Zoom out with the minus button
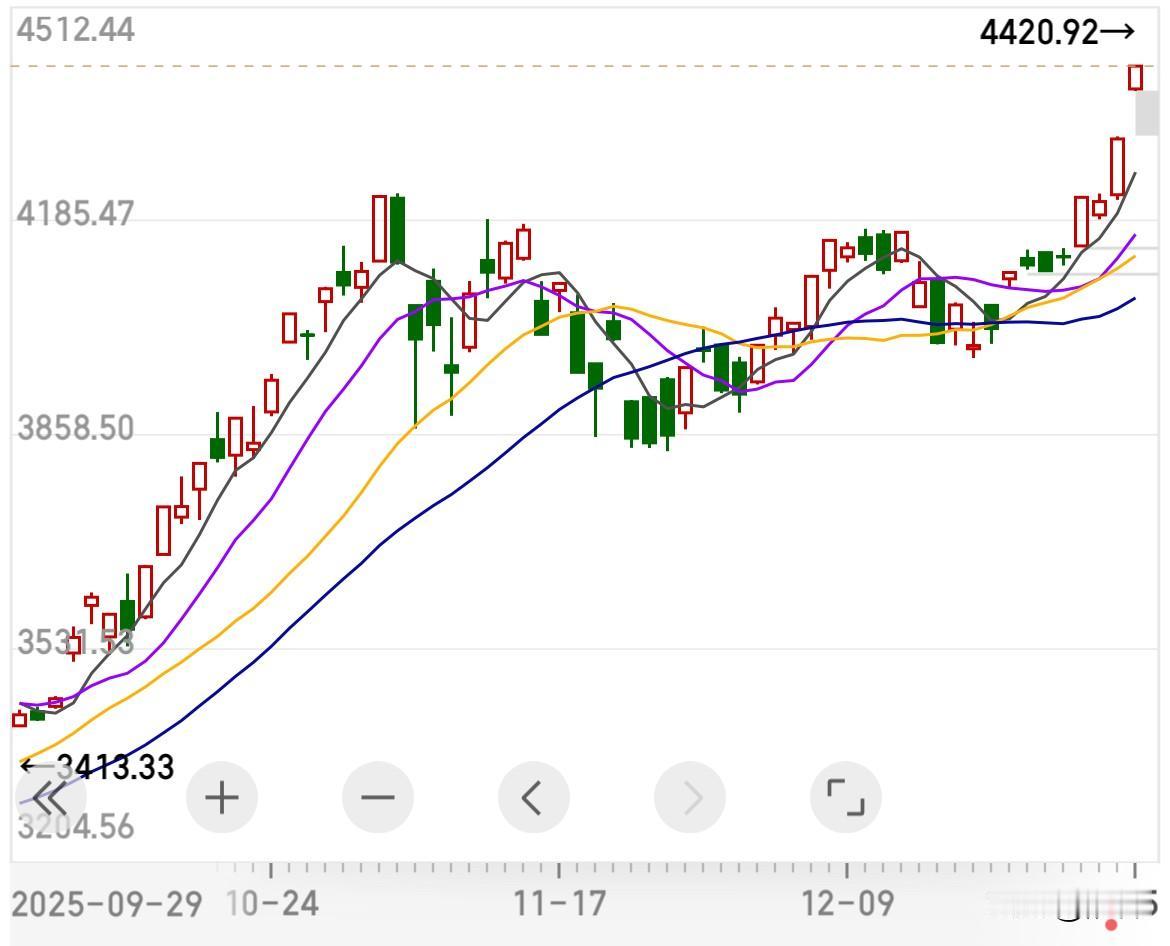This screenshot has height=946, width=1170. [378, 798]
